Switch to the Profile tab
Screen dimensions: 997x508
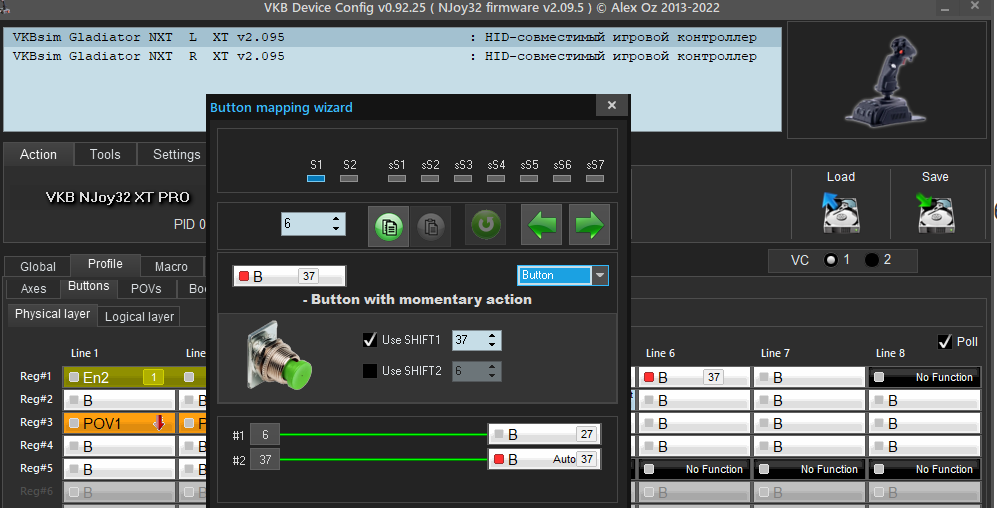pyautogui.click(x=105, y=264)
